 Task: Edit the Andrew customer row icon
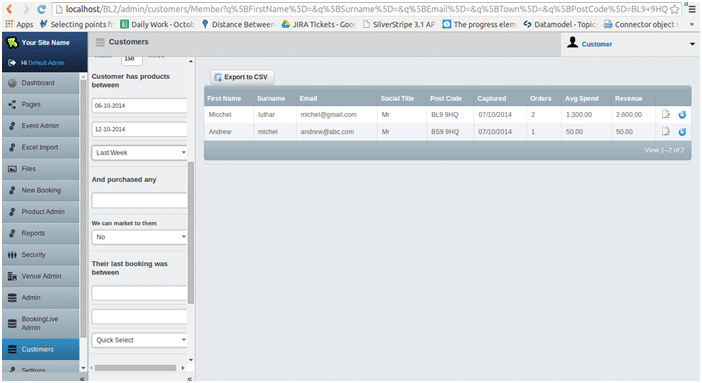(x=666, y=132)
